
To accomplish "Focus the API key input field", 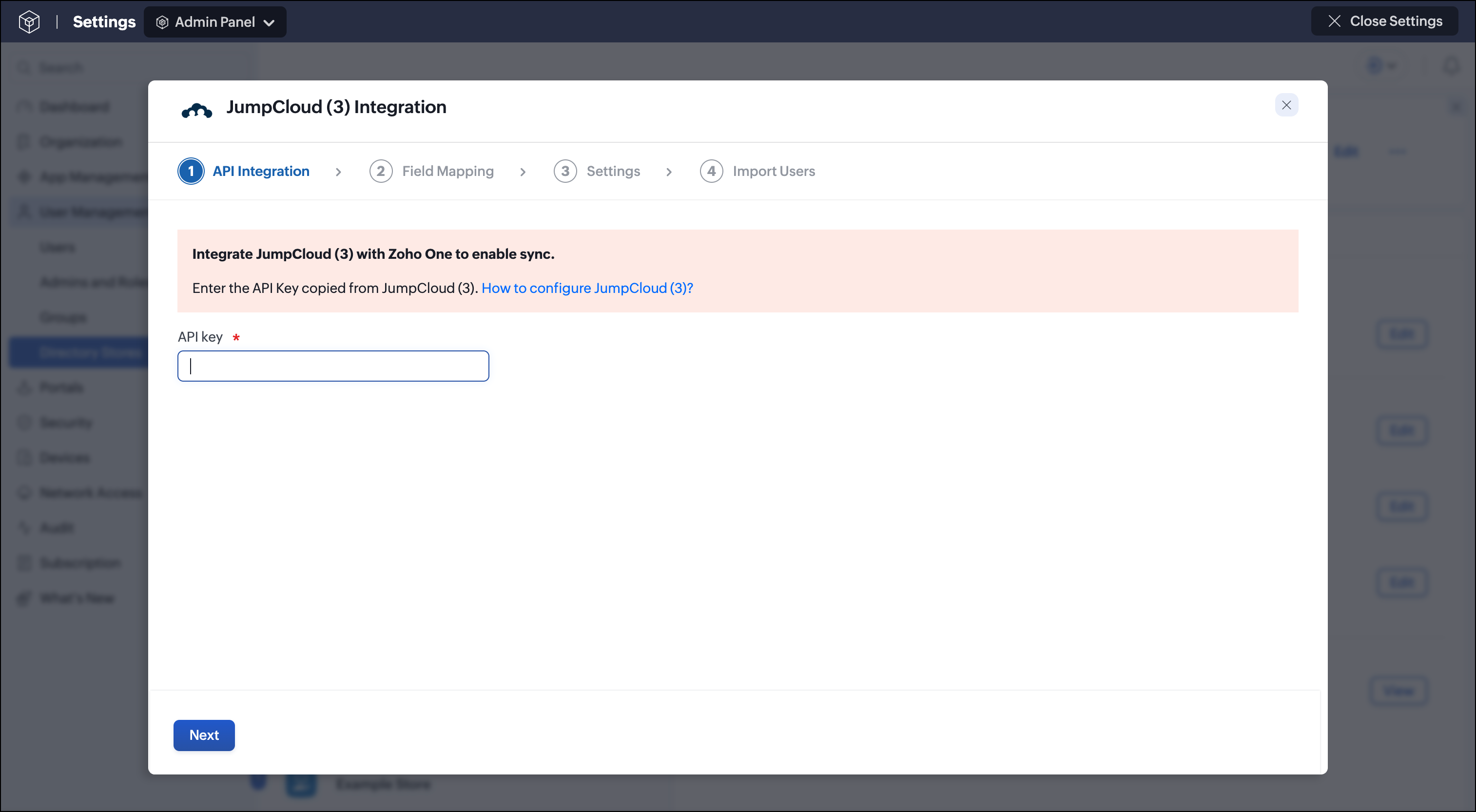I will (x=333, y=366).
